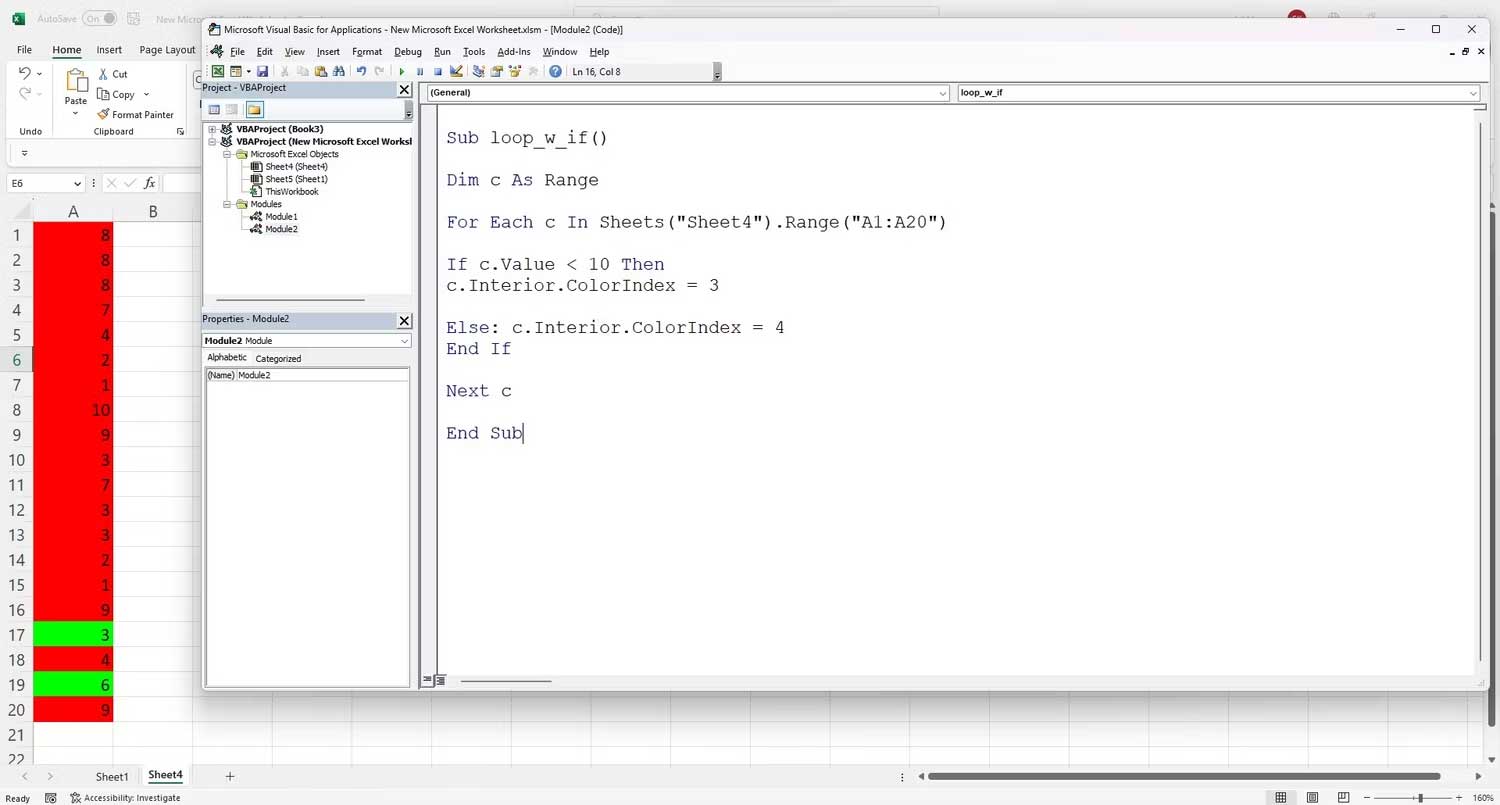
Task: Expand the VBAProject (Book3) tree node
Action: (x=213, y=129)
